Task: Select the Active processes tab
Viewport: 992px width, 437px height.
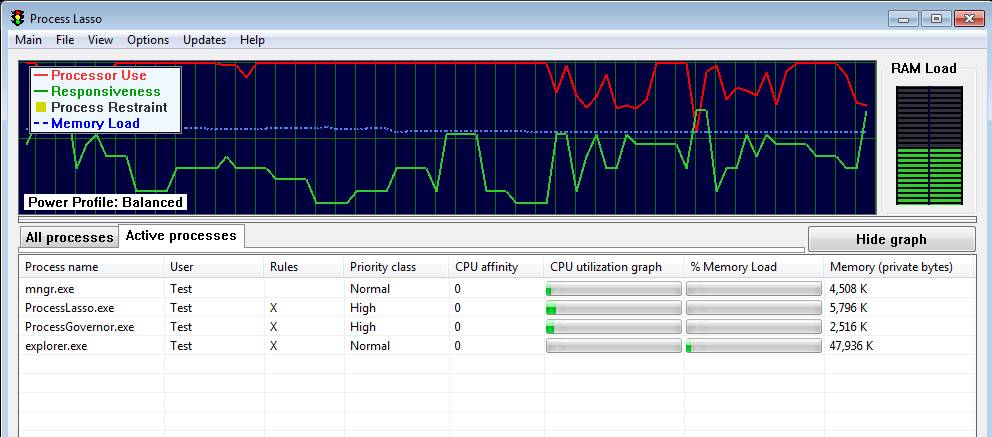Action: coord(181,236)
